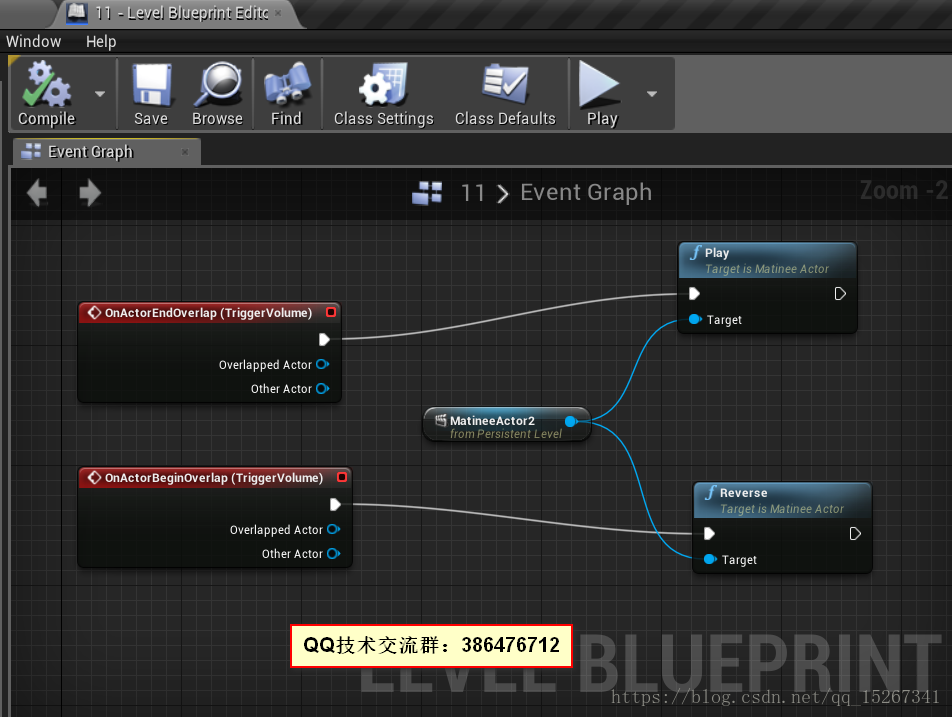Click the 'from Persistent Level' subtitle text
Image resolution: width=952 pixels, height=717 pixels.
coord(506,434)
